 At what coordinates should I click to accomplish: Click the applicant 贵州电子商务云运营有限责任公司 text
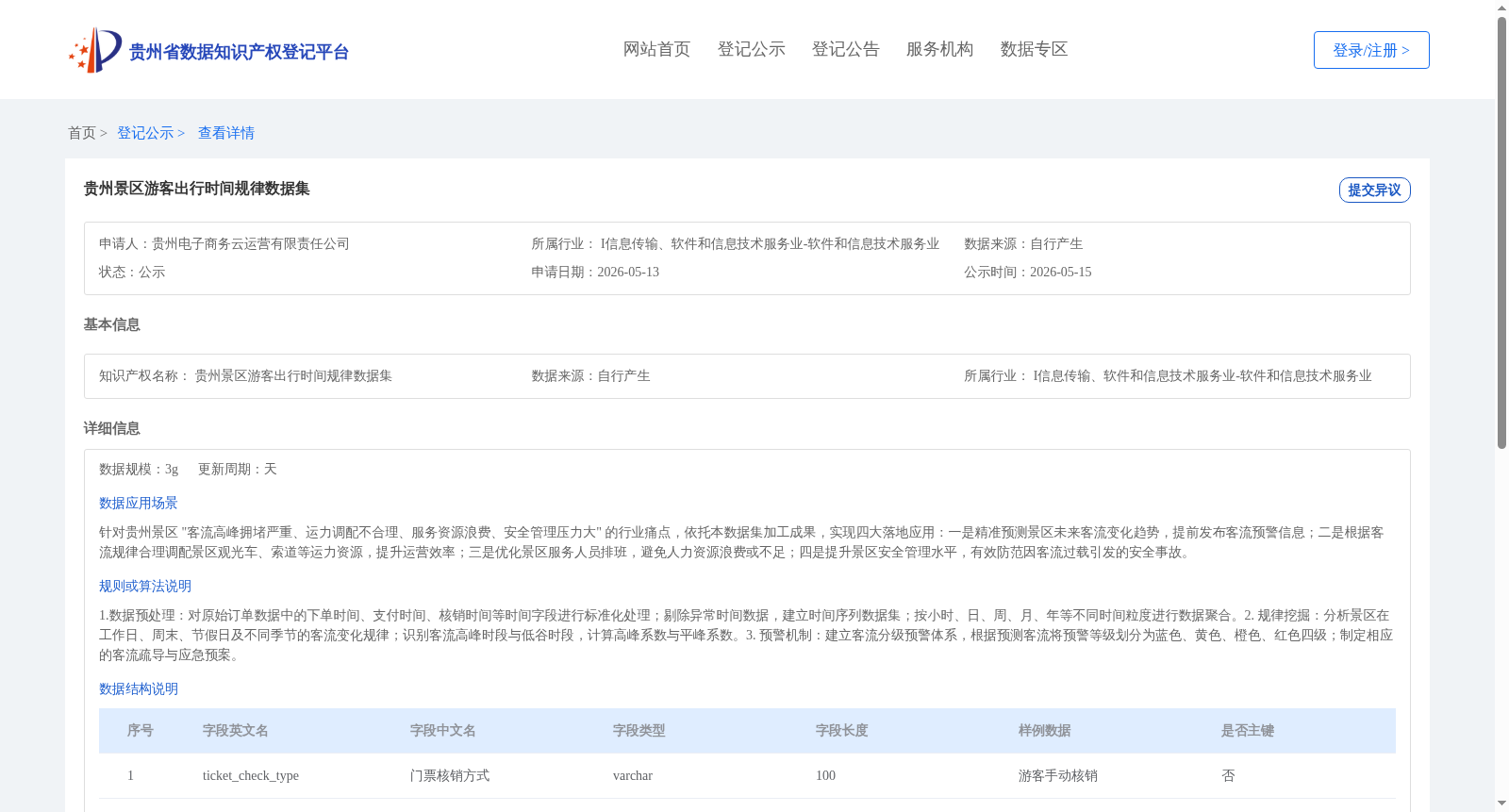251,243
